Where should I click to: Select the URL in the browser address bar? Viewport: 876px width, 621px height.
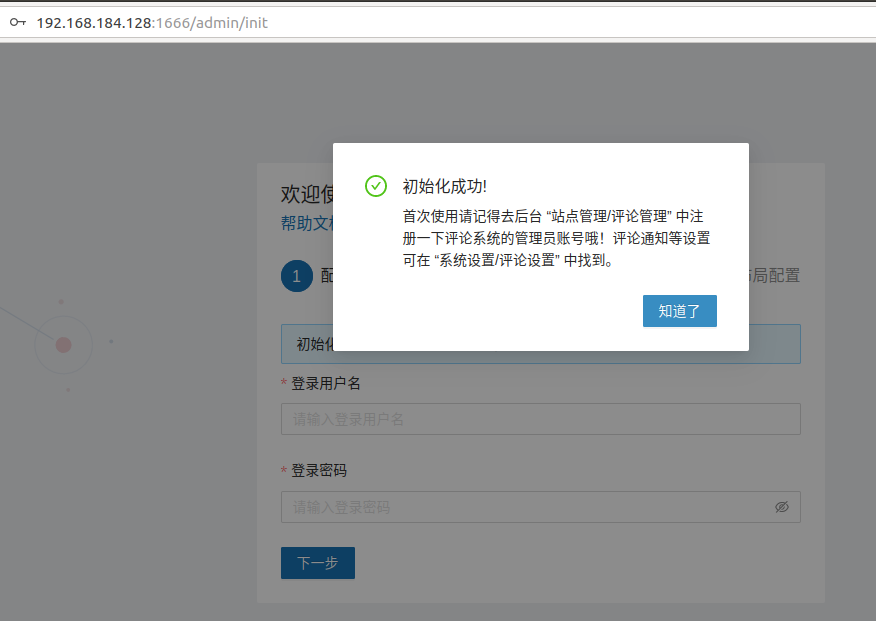point(150,22)
